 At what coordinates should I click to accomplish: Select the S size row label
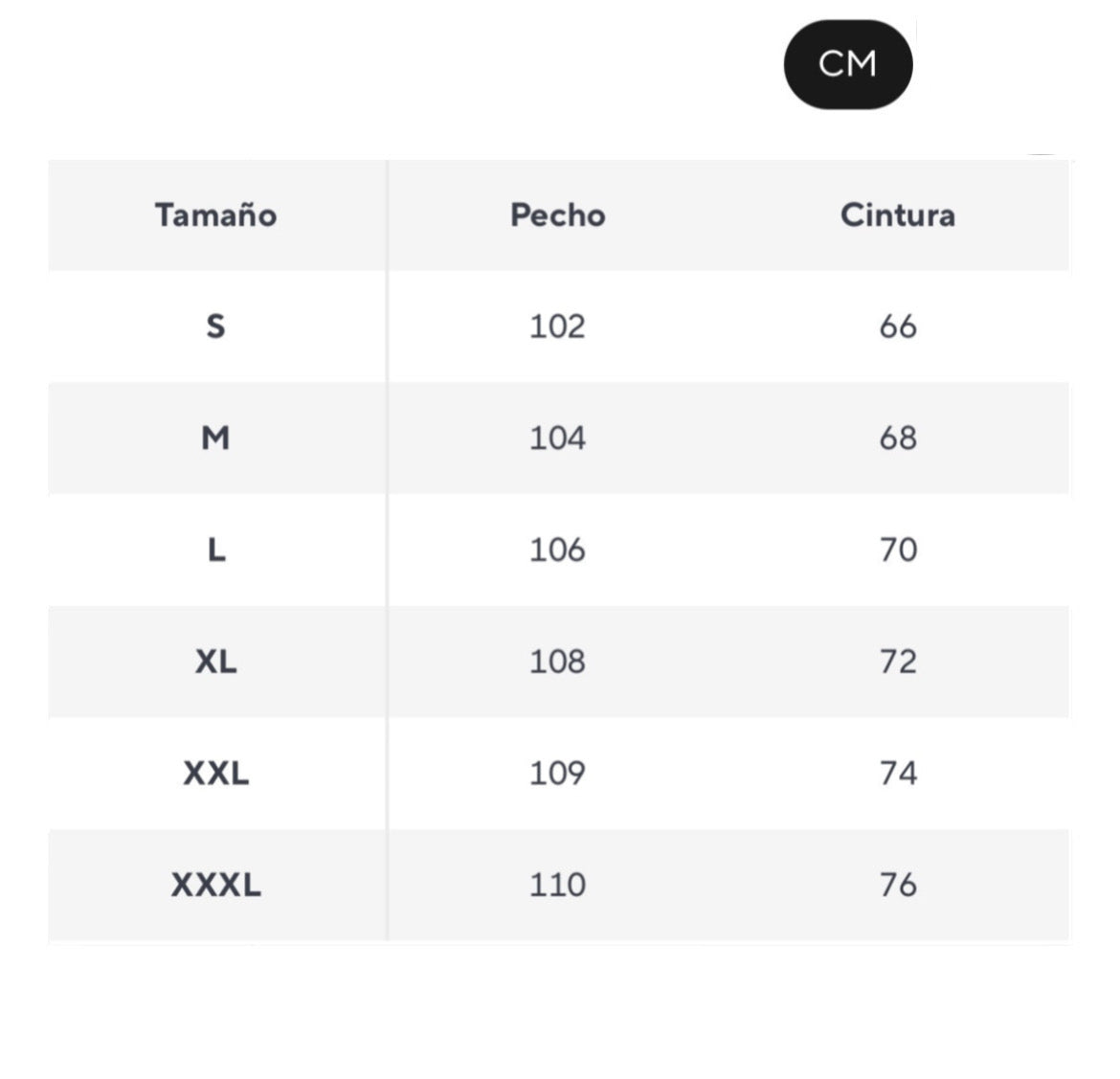click(x=216, y=326)
